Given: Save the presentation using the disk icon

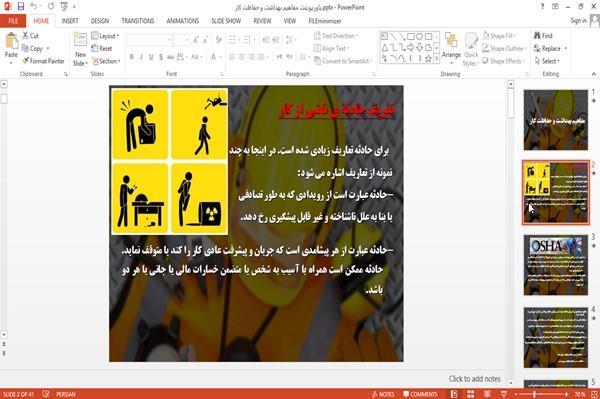Looking at the screenshot, I should coord(21,7).
